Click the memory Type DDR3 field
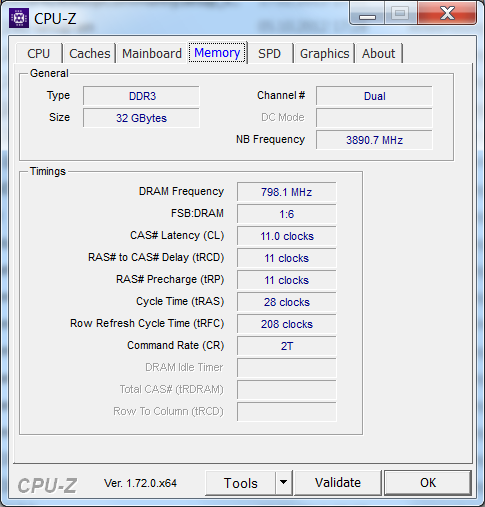 (x=141, y=96)
